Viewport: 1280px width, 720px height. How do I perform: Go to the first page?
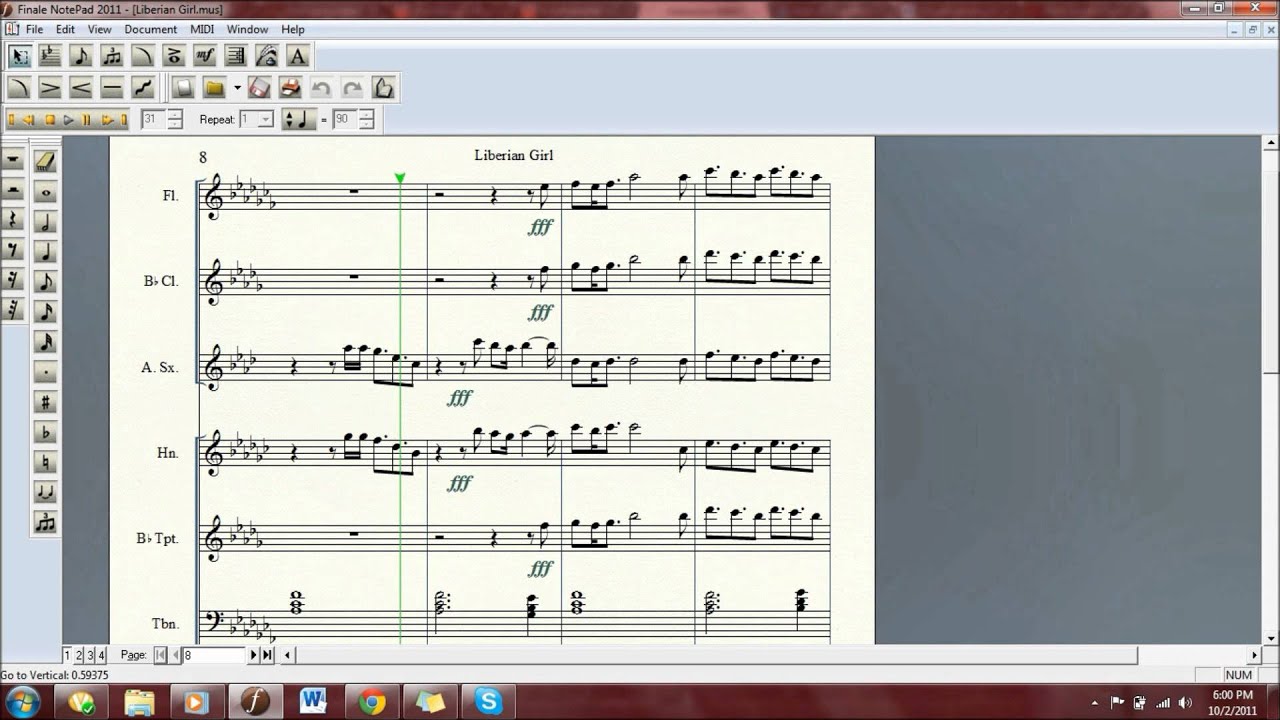point(161,655)
